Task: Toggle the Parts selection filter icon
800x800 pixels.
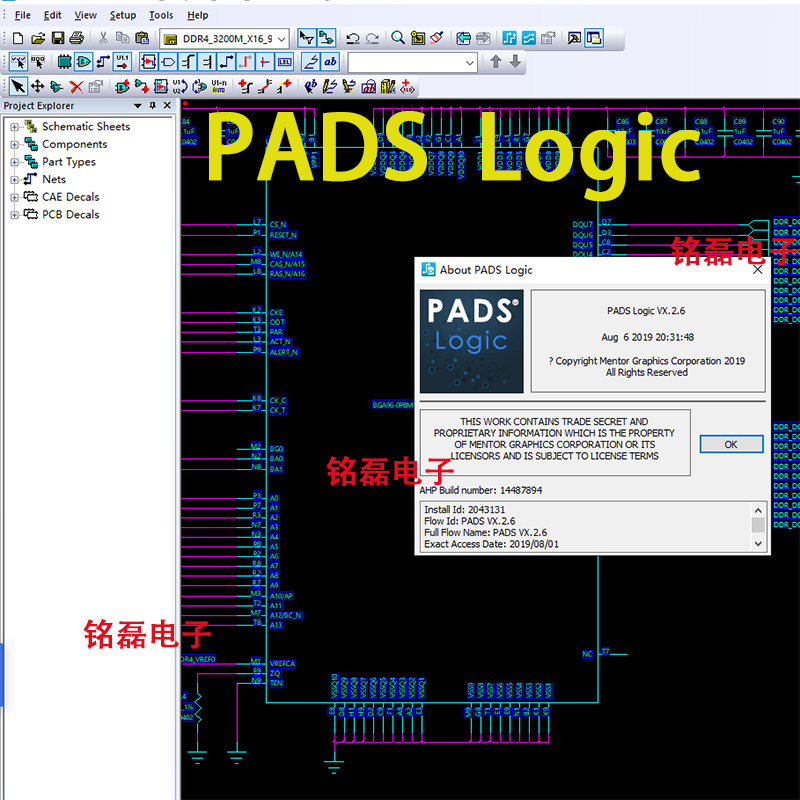Action: [64, 62]
